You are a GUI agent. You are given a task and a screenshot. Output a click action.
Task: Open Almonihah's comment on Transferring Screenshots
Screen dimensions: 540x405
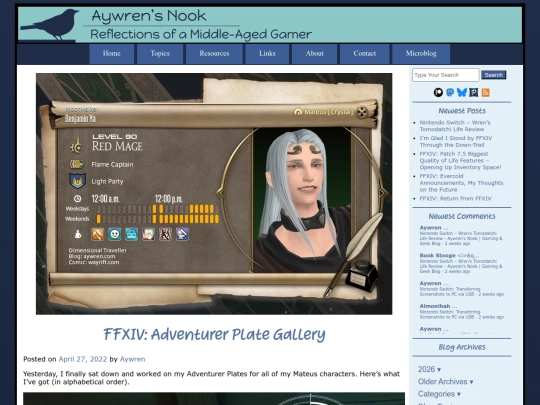click(x=461, y=311)
